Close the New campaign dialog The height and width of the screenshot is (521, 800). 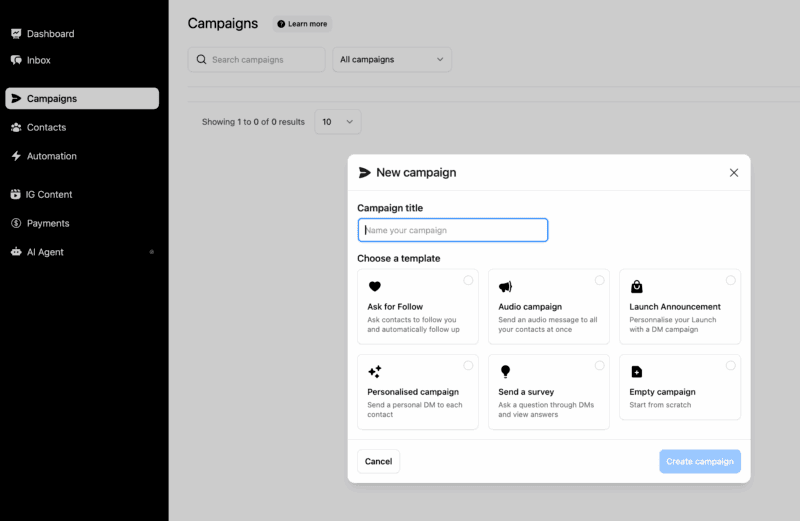[734, 172]
